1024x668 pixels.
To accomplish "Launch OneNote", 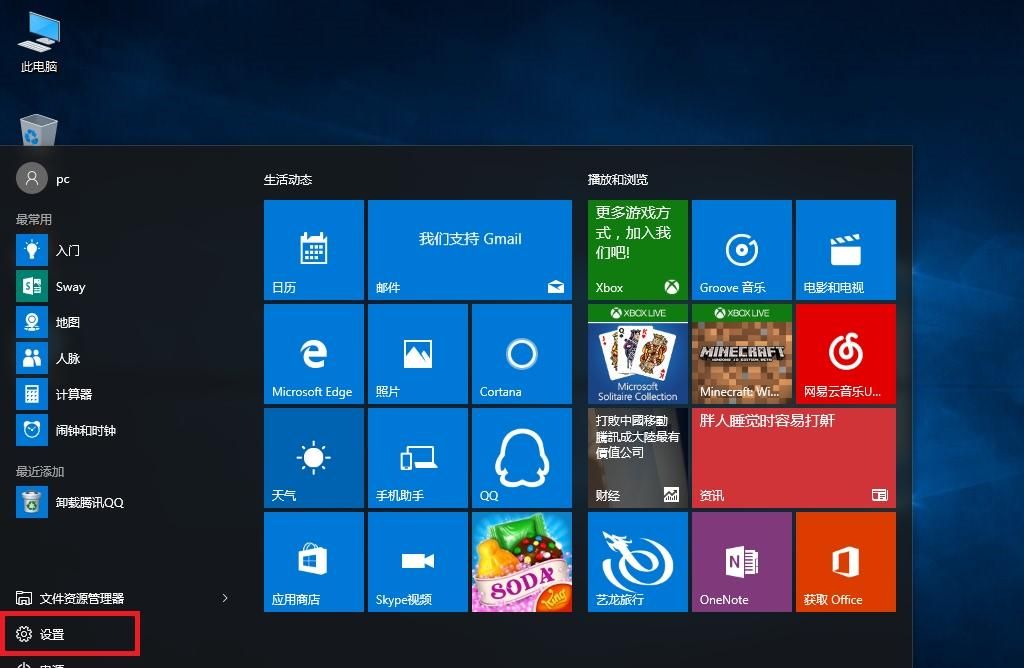I will [741, 561].
